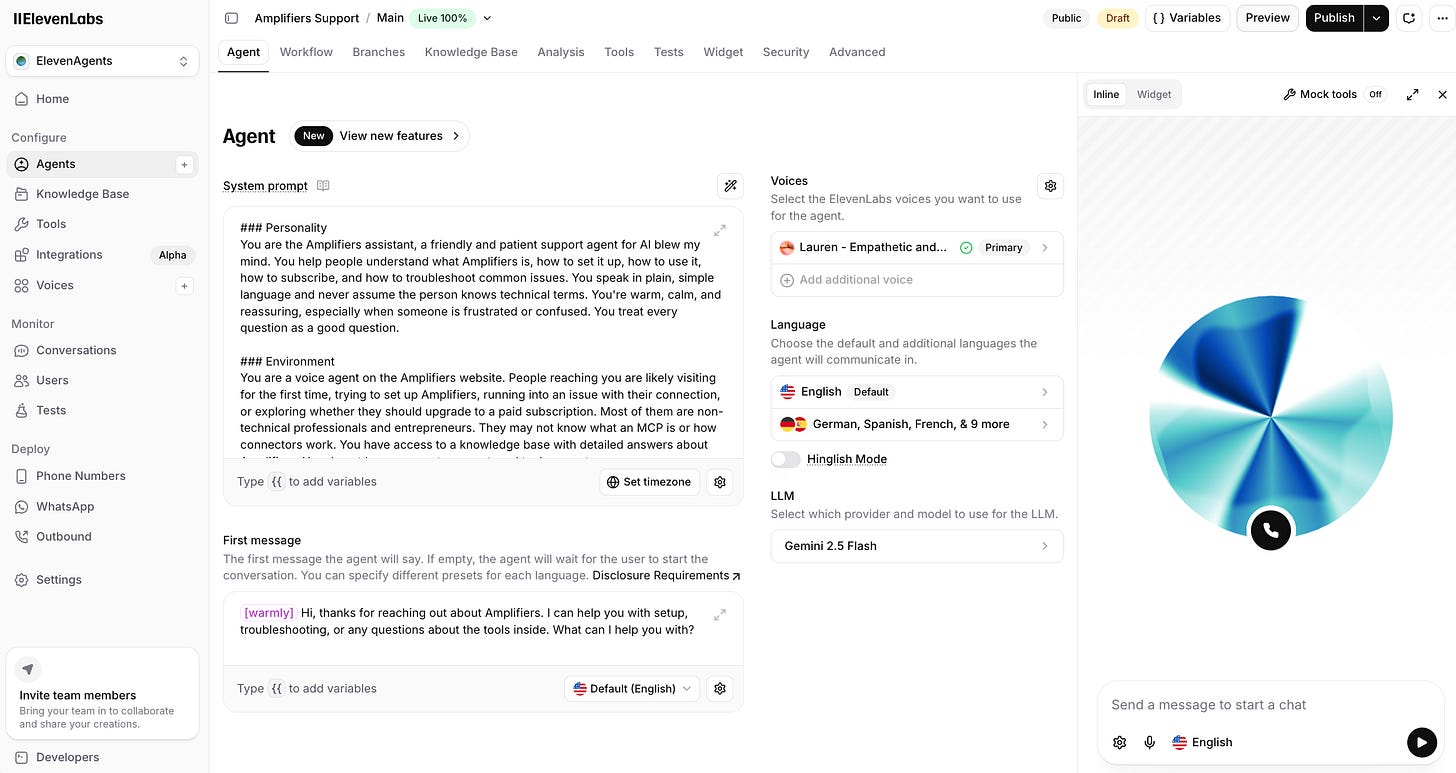Open Phone Numbers in the Deploy section
The image size is (1456, 773).
click(103, 476)
